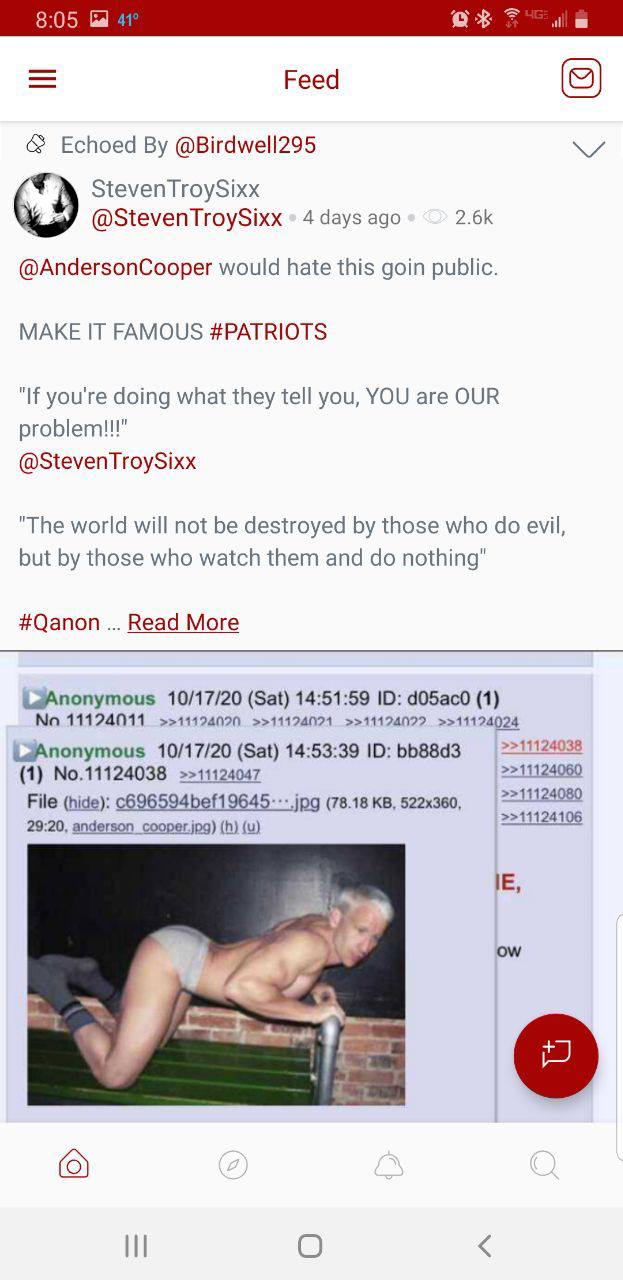Viewport: 623px width, 1280px height.
Task: Open the hamburger menu
Action: coord(42,79)
